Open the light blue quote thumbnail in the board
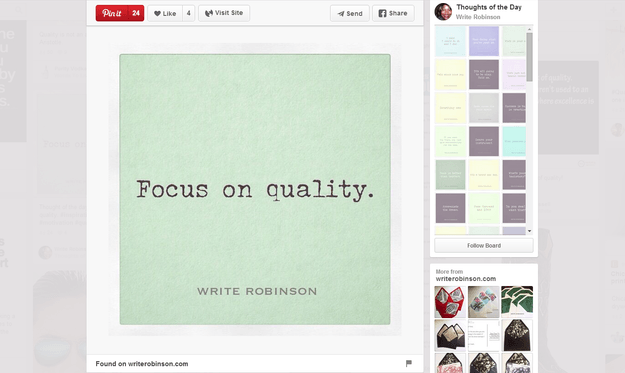 [450, 41]
